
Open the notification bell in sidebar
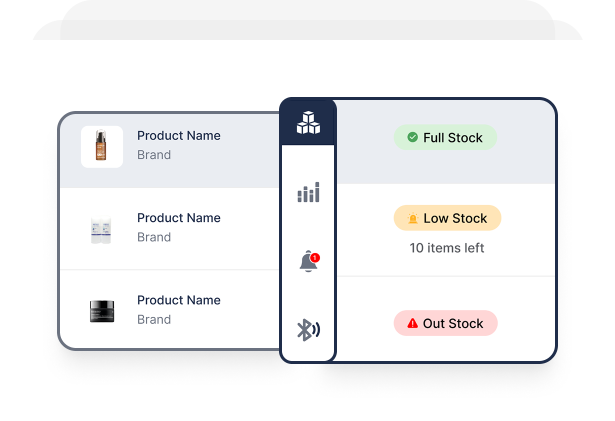click(x=308, y=262)
